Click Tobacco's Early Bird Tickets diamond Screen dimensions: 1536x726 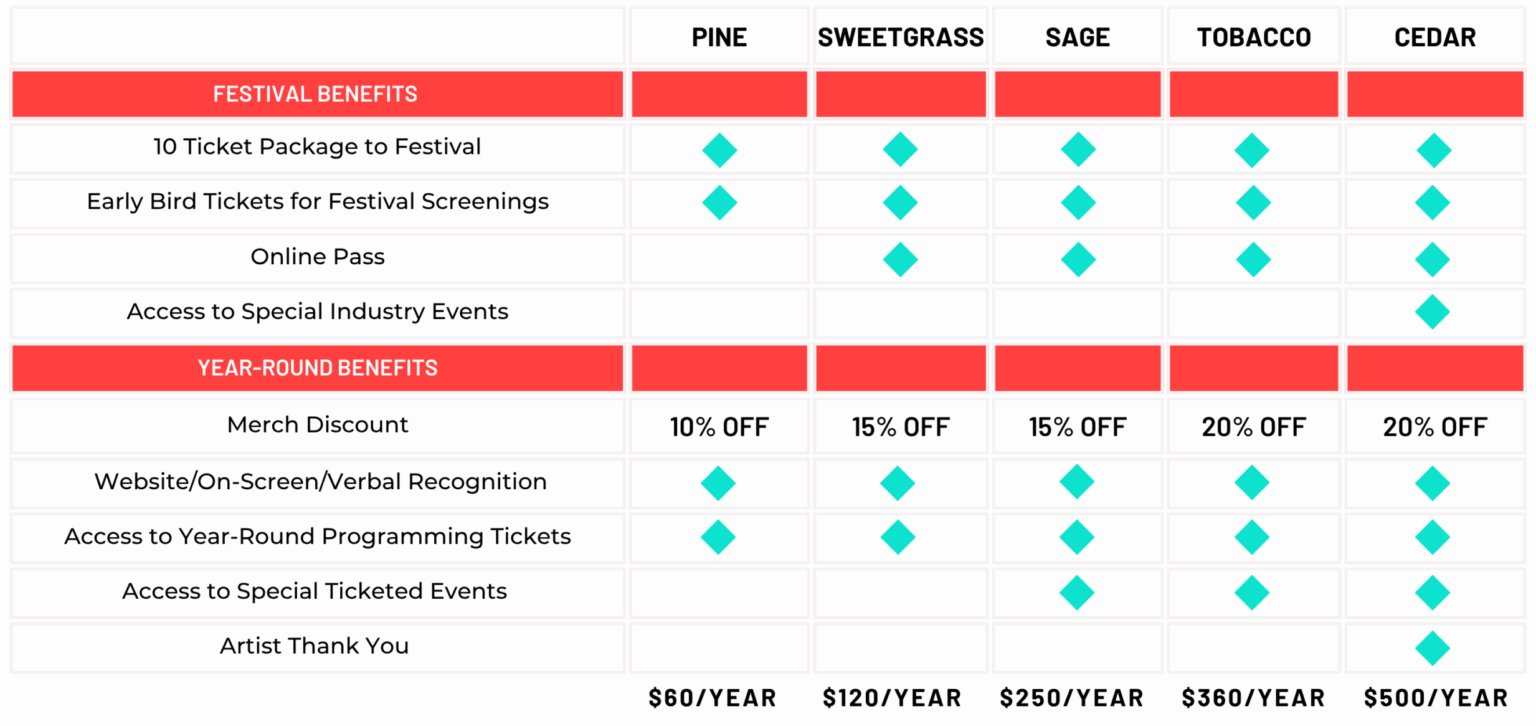click(x=1252, y=203)
